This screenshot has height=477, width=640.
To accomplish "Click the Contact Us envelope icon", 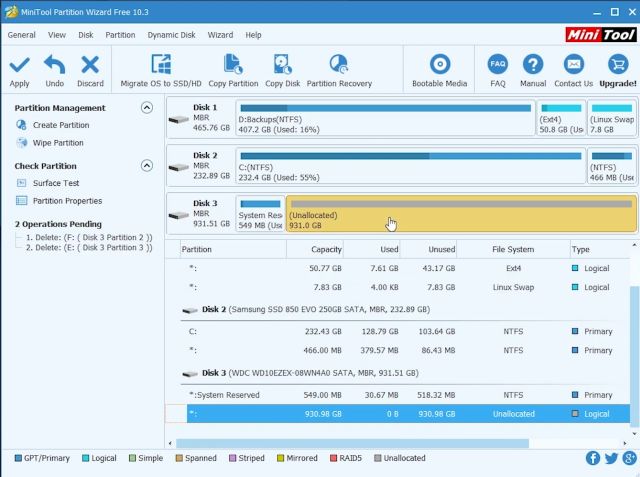I will pos(573,64).
